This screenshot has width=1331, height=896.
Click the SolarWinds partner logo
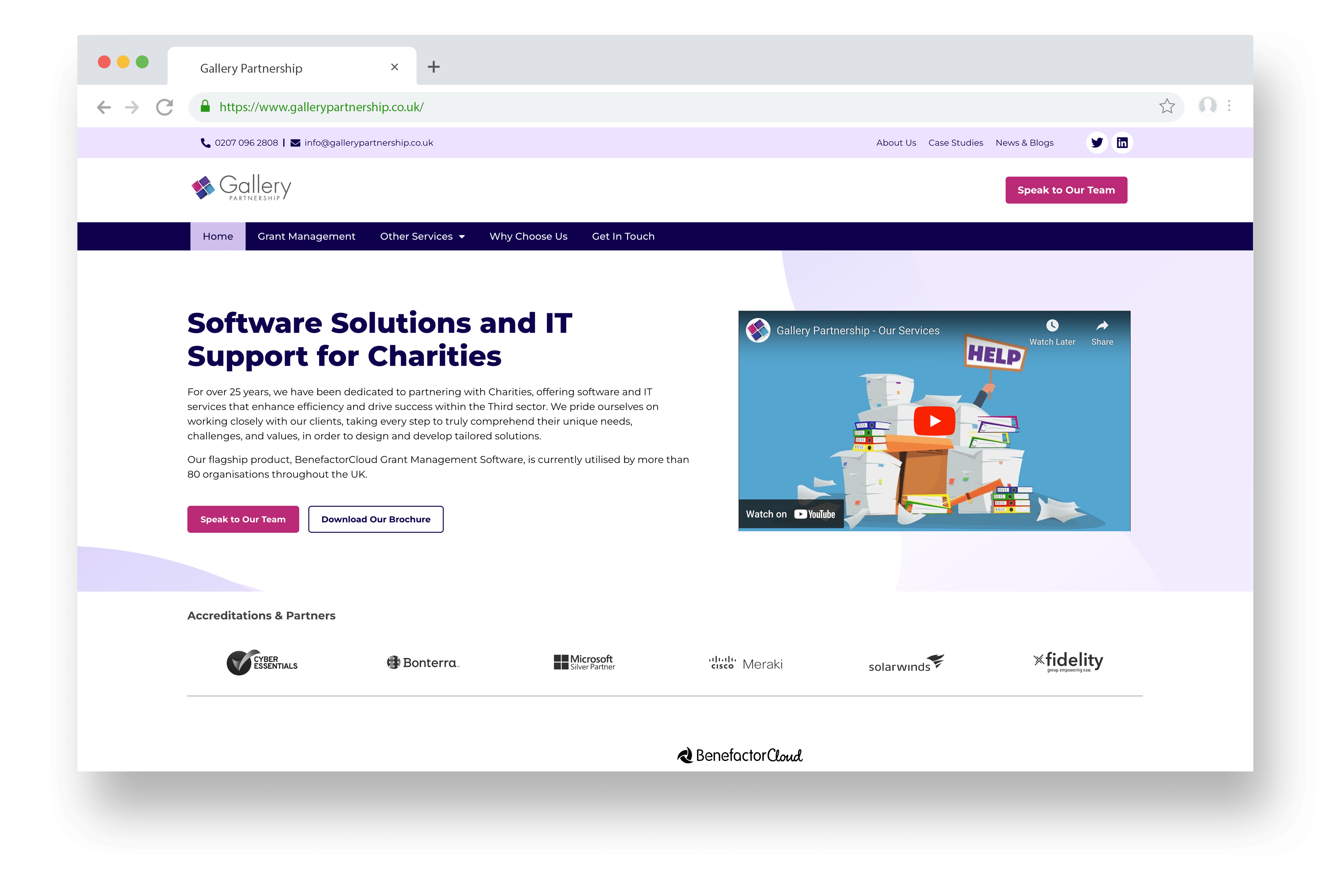[906, 664]
